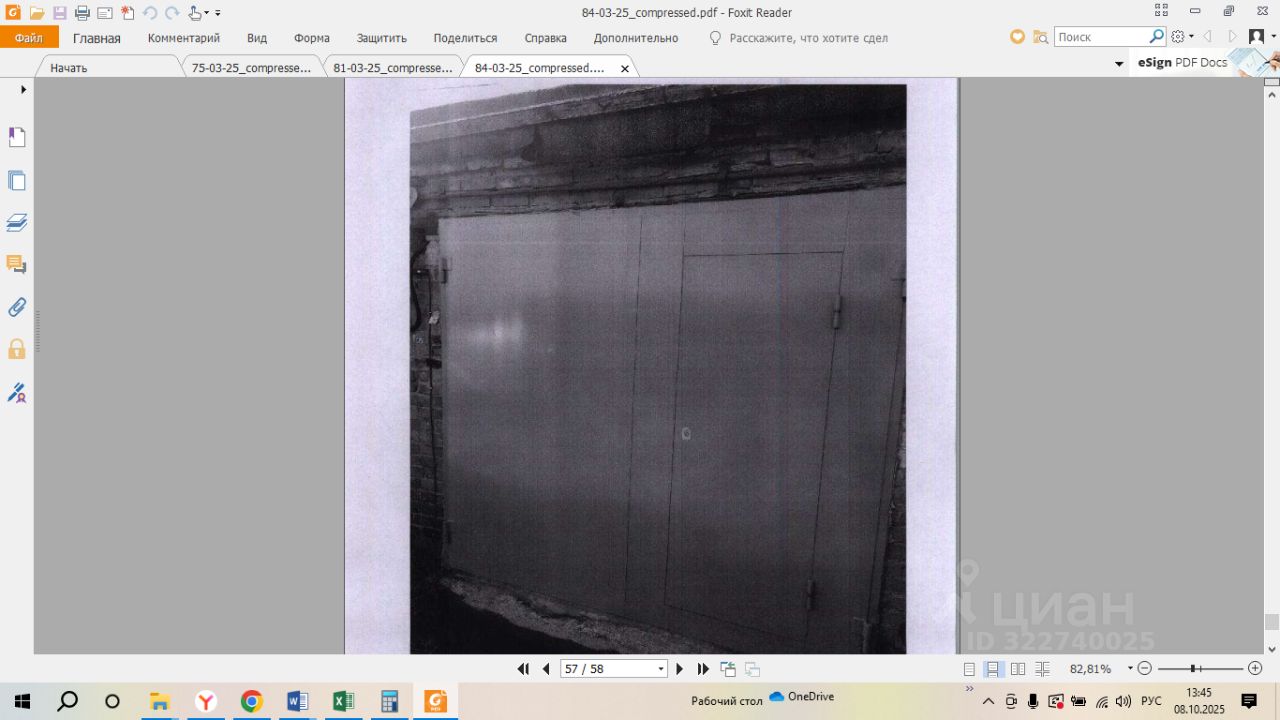Jump to the last page

click(703, 669)
